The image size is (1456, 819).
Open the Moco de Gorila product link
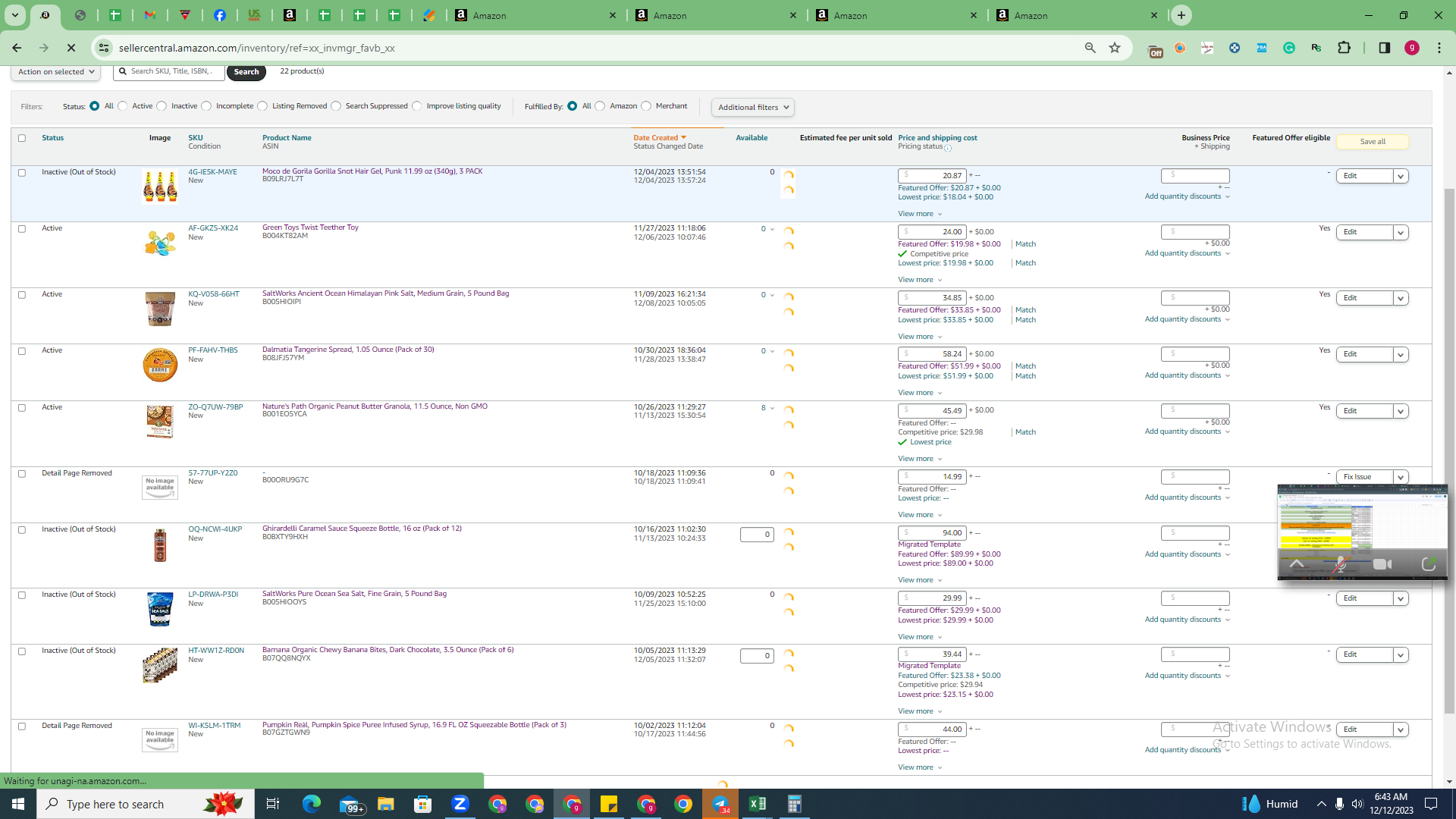click(372, 171)
